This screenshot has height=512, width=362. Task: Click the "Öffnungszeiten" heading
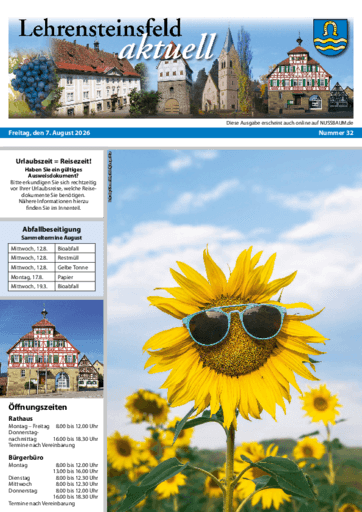[38, 407]
